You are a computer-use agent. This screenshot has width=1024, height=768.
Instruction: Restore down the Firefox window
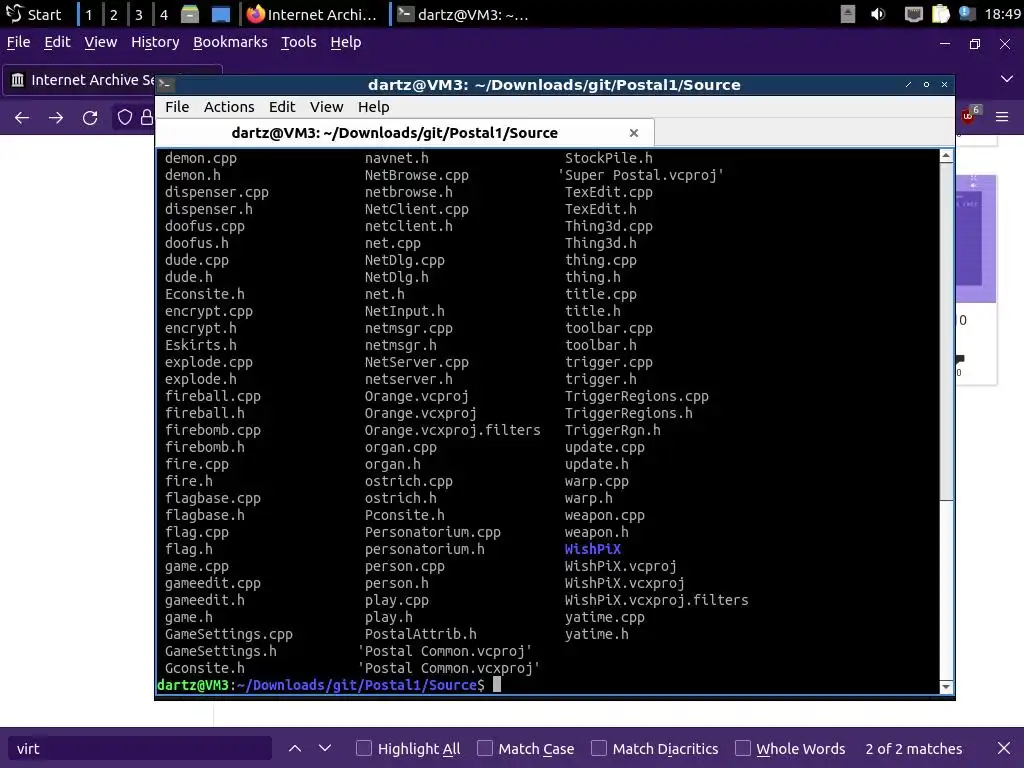pos(974,44)
